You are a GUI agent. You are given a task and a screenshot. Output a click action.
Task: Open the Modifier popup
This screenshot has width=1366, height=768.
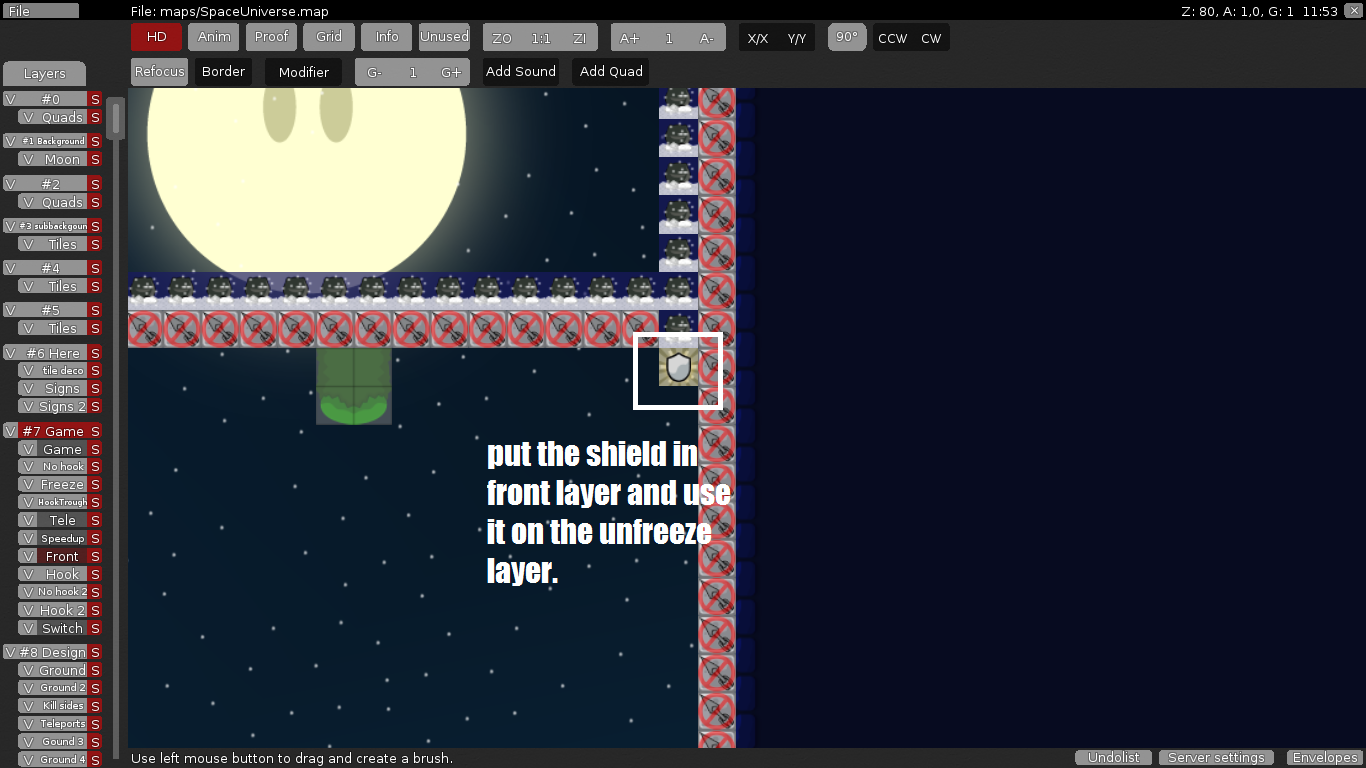coord(303,72)
